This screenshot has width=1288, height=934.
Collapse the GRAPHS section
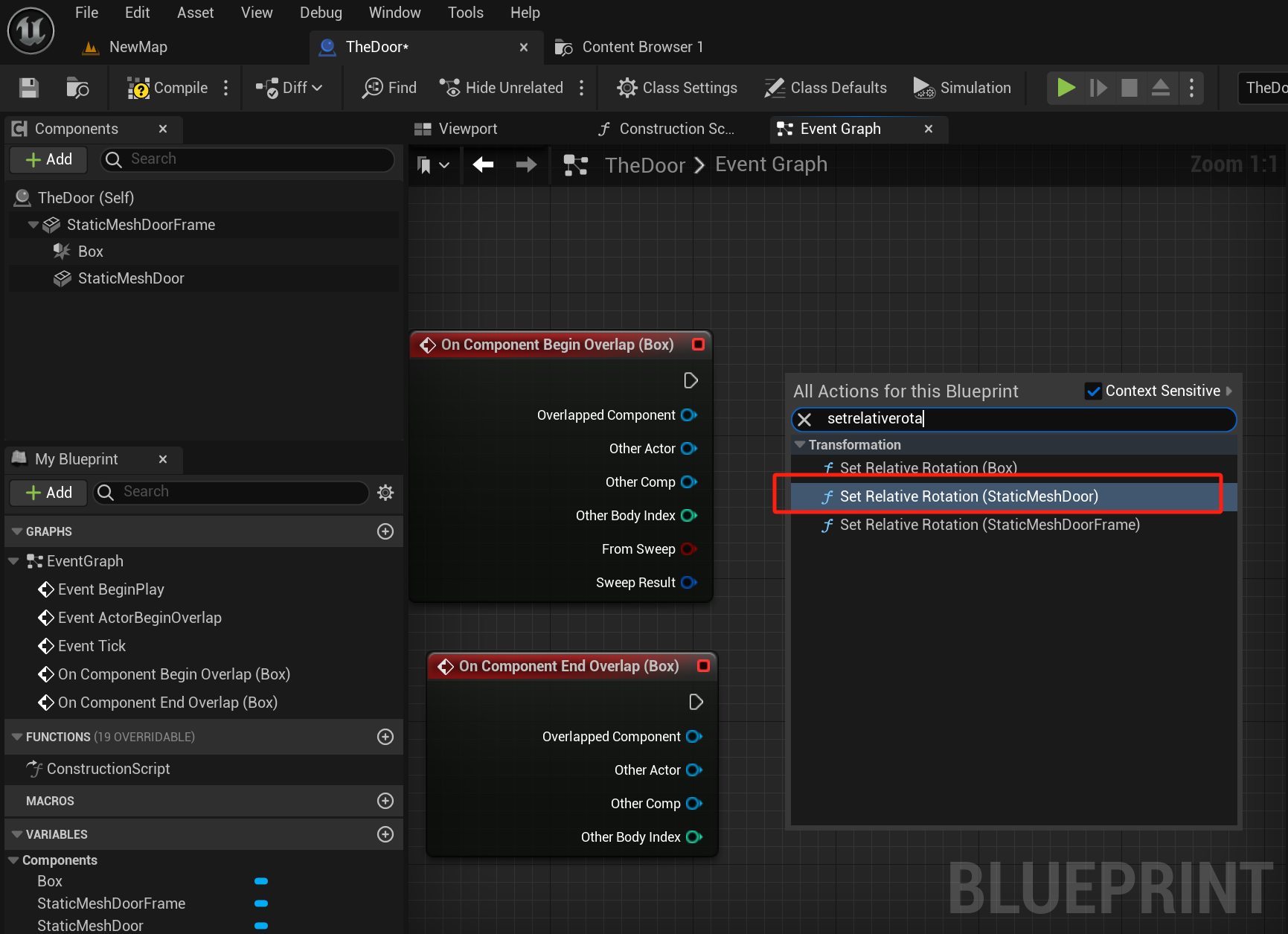[x=17, y=531]
